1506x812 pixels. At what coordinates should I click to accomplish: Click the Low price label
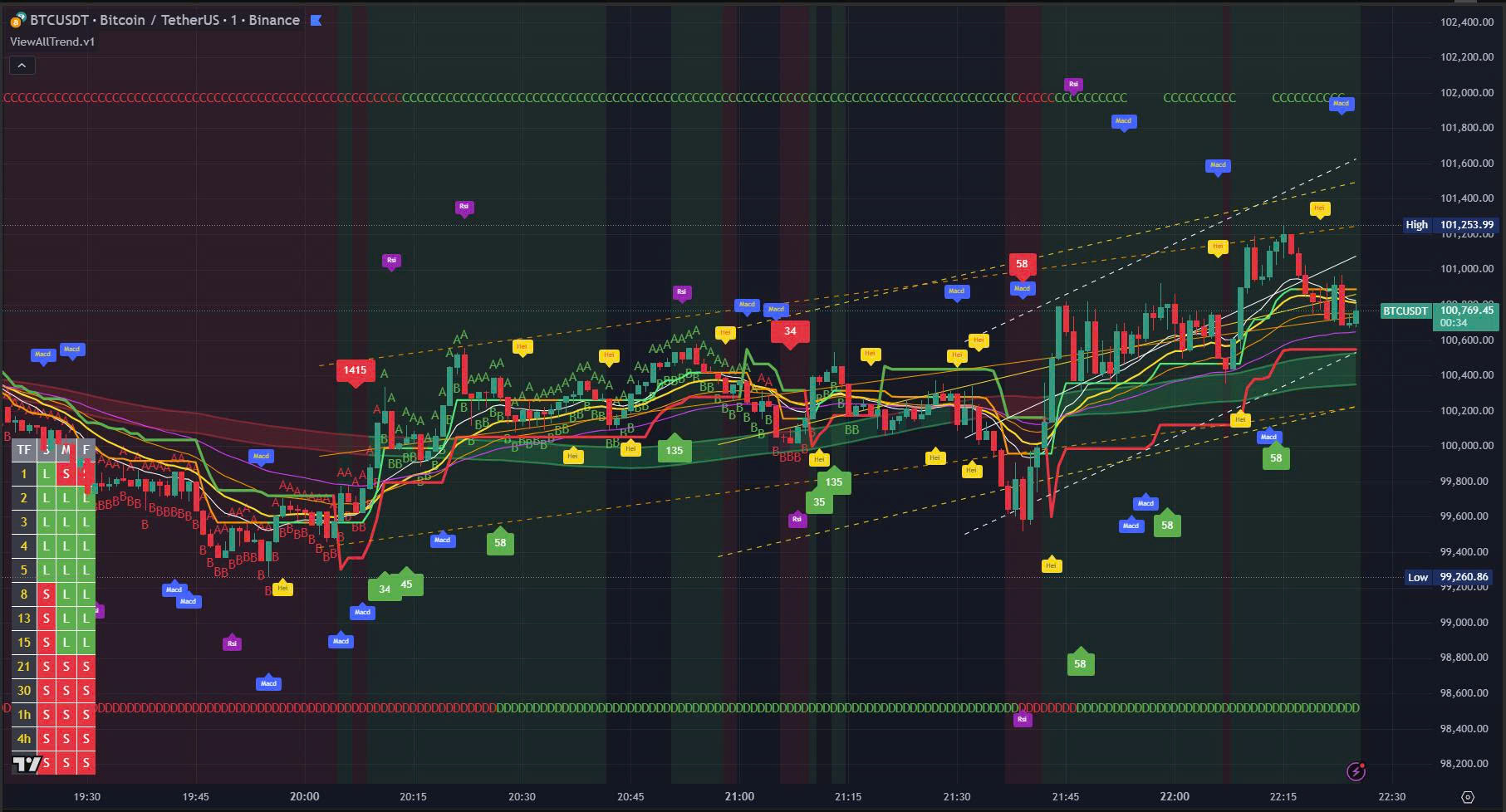(x=1417, y=577)
